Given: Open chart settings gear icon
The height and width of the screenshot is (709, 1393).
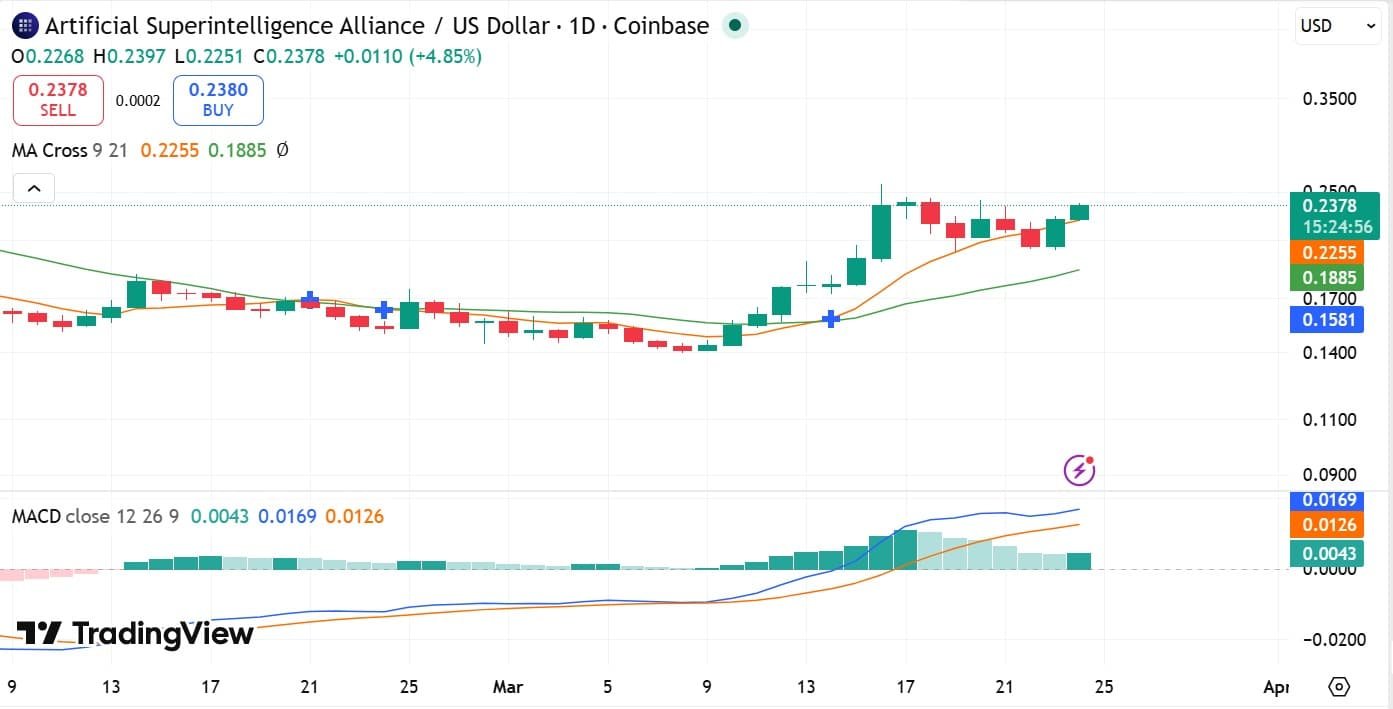Looking at the screenshot, I should point(1339,687).
